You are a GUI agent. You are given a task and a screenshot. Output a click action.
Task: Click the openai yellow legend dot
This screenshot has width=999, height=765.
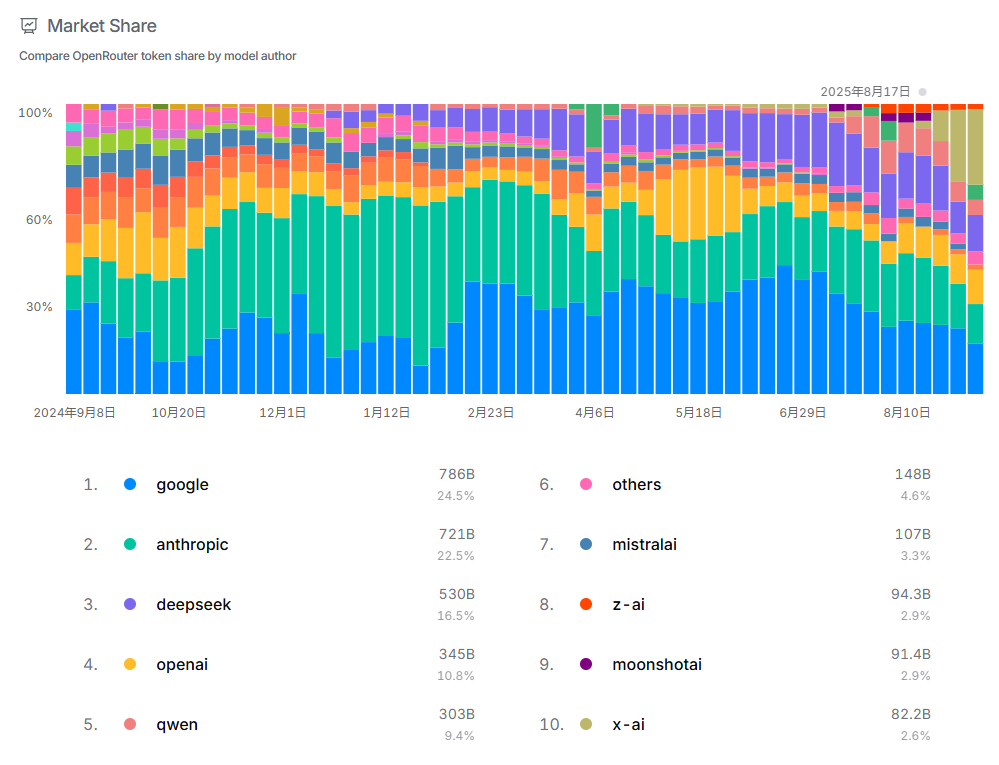click(130, 664)
